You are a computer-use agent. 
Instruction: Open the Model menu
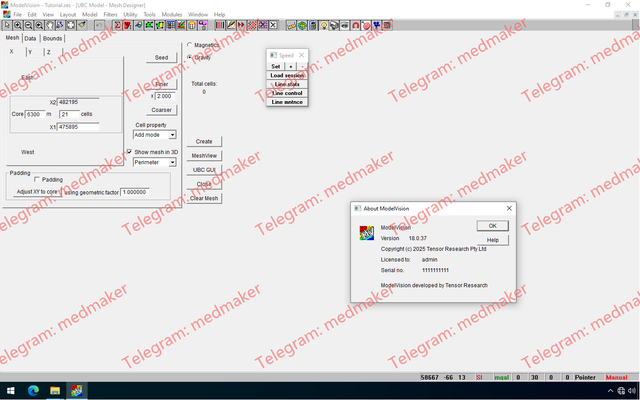tap(89, 14)
